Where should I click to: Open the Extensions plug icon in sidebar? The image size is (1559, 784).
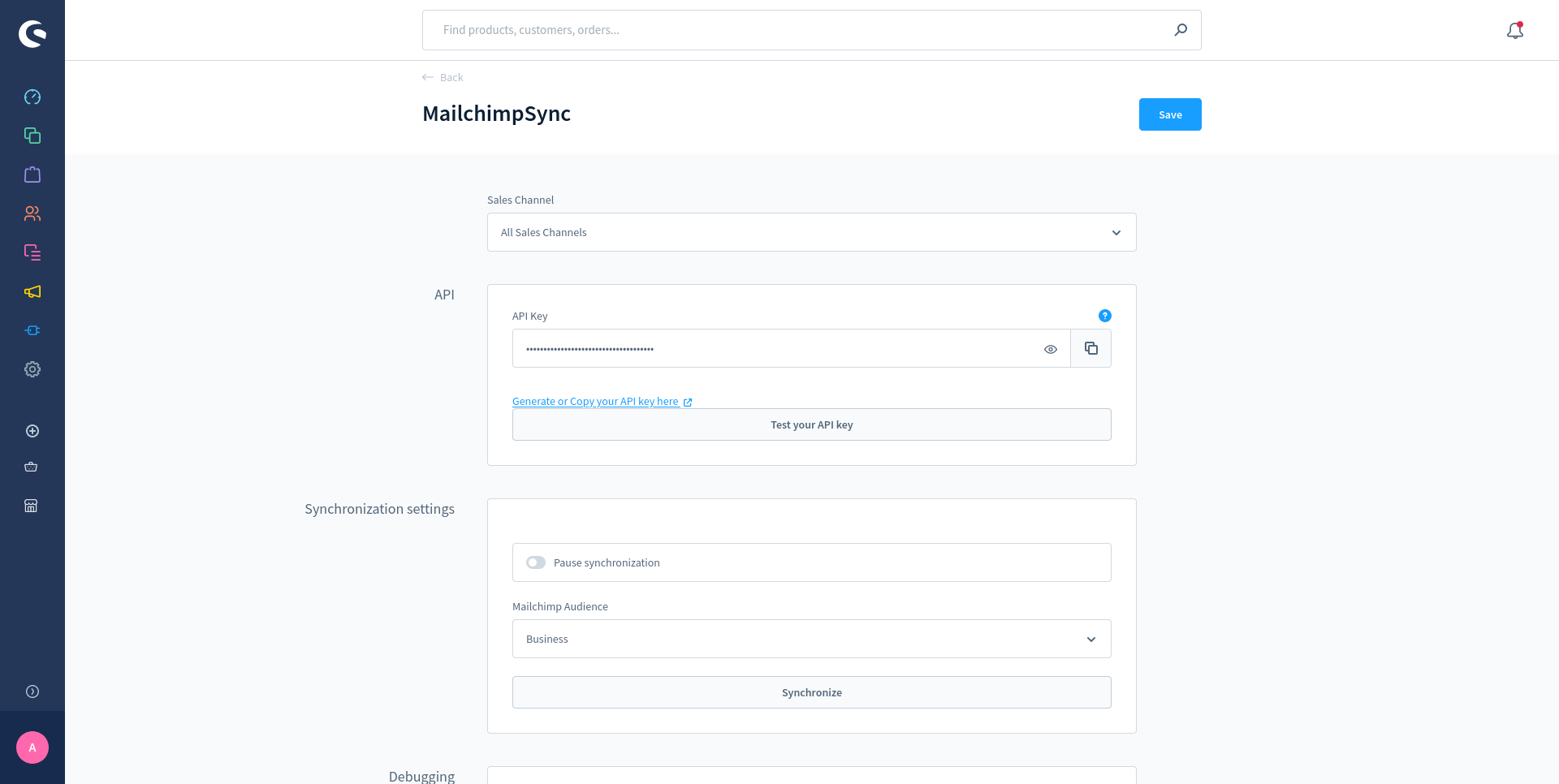(x=32, y=330)
